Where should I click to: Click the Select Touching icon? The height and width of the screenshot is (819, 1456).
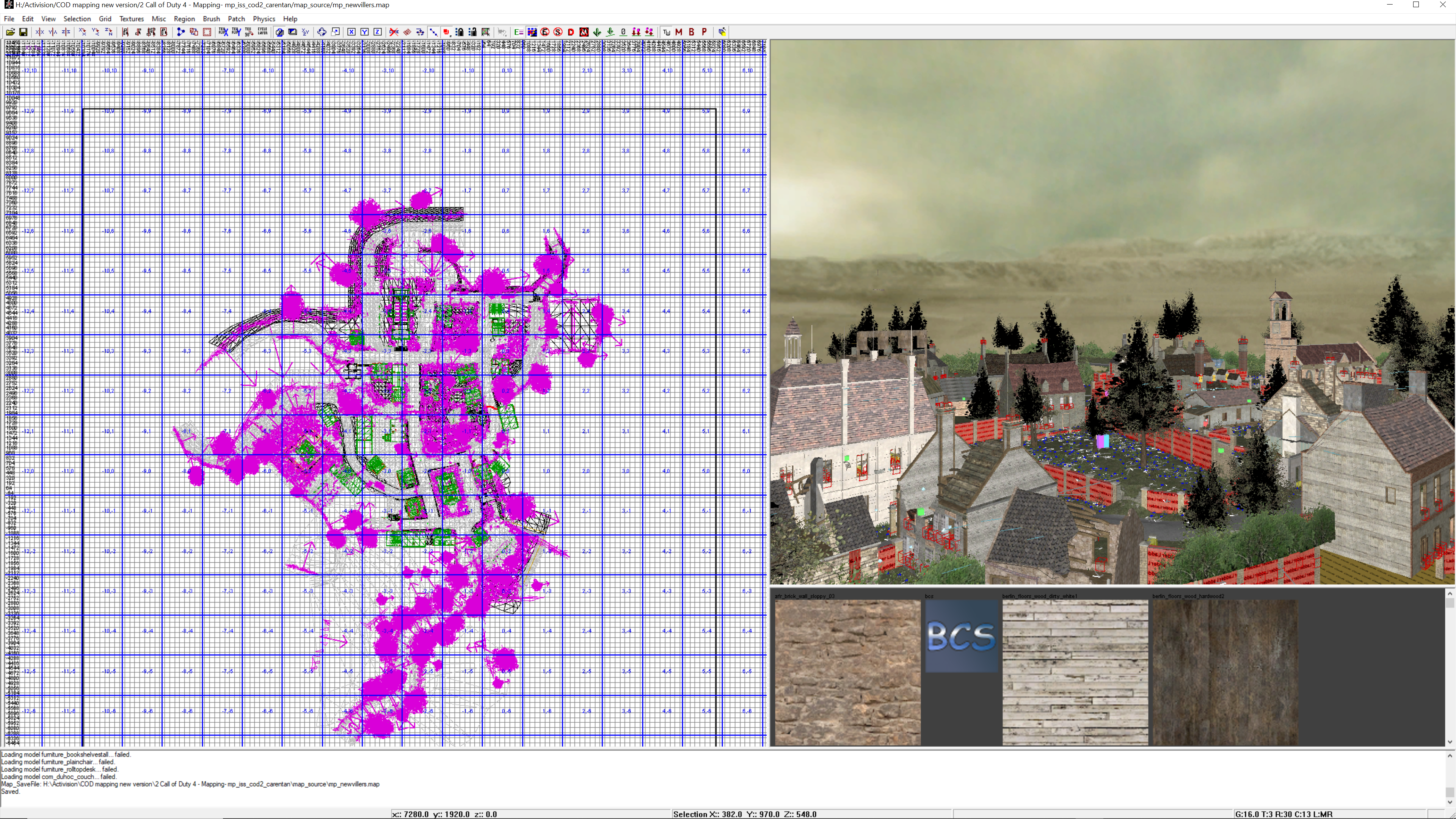(x=138, y=31)
